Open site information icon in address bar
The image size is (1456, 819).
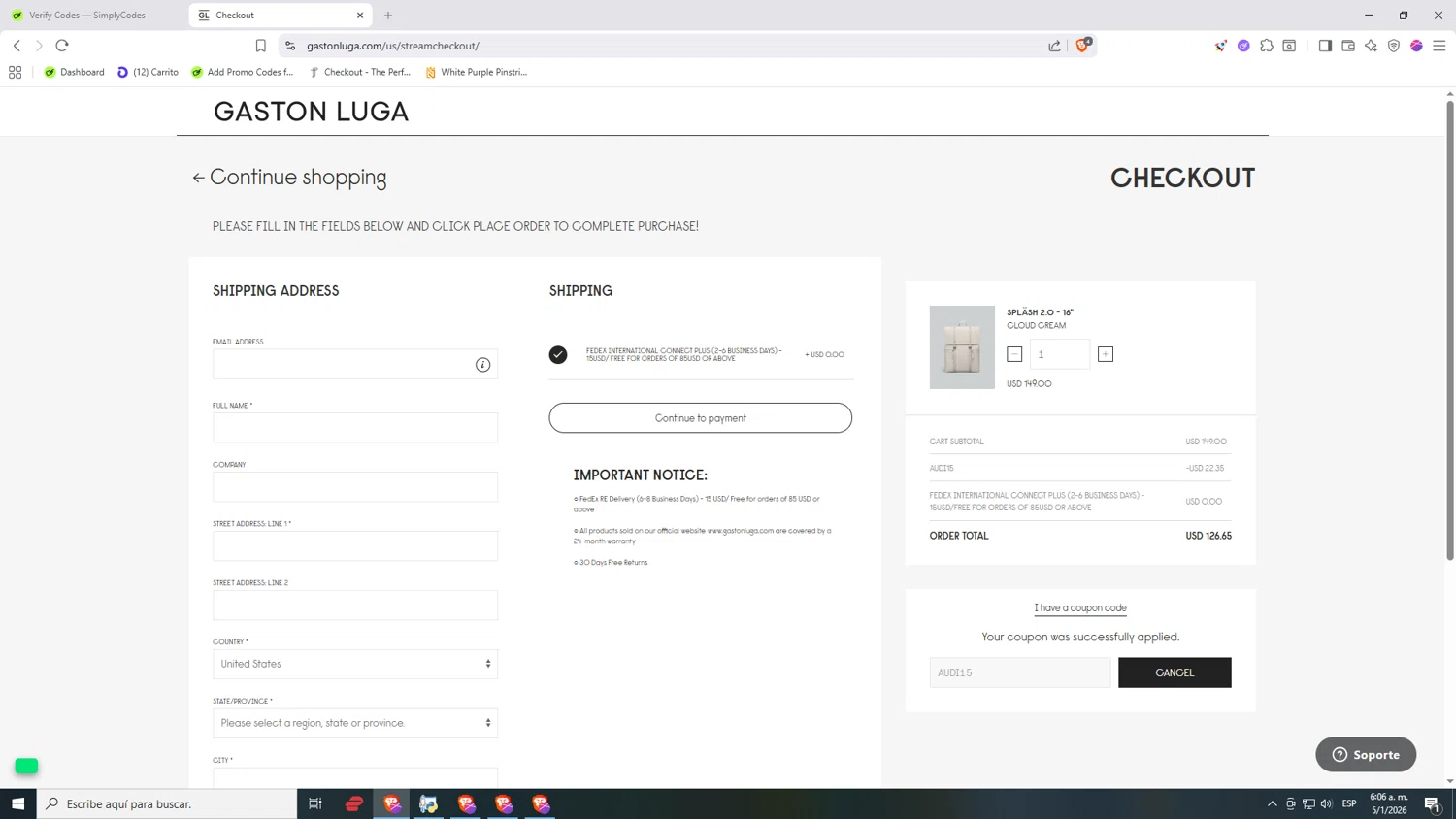pyautogui.click(x=290, y=46)
